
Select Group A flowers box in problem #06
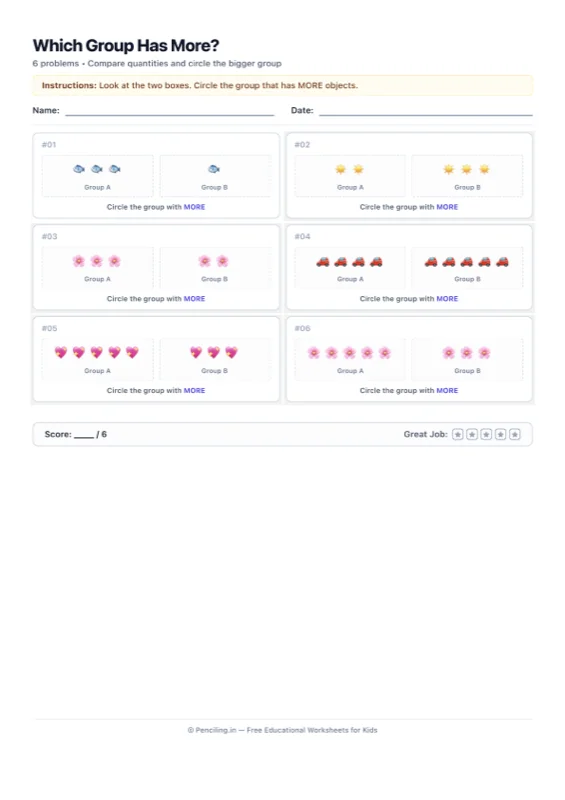point(350,360)
